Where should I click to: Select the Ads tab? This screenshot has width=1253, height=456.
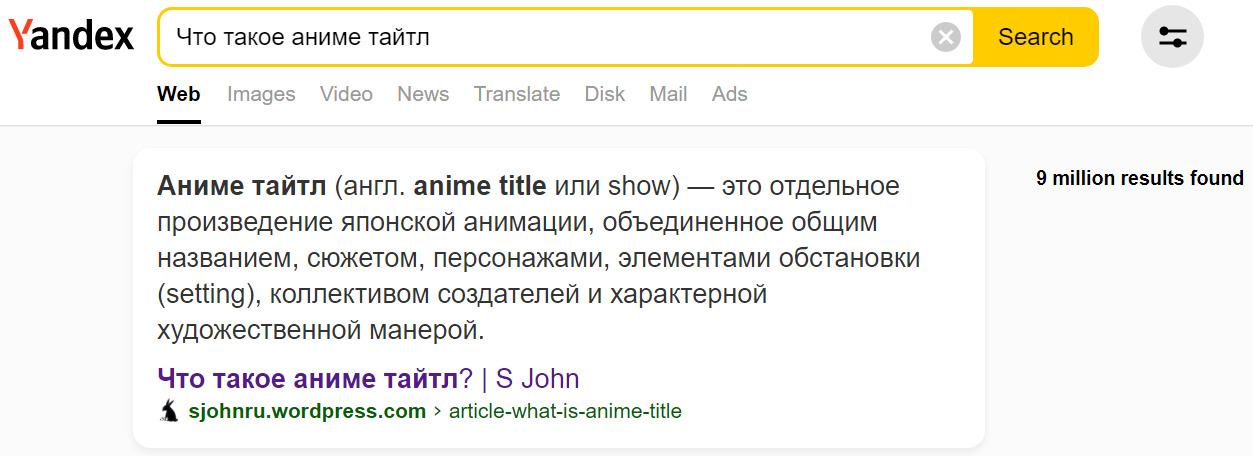click(729, 94)
